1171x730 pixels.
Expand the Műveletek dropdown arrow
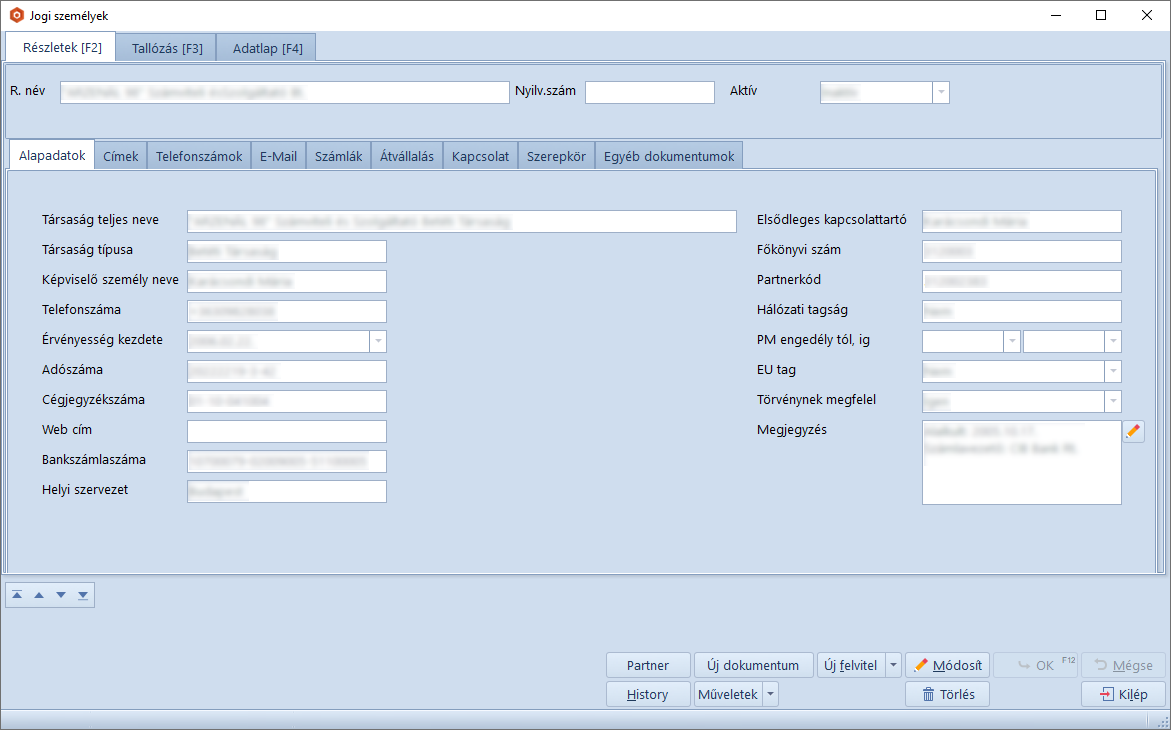point(770,694)
